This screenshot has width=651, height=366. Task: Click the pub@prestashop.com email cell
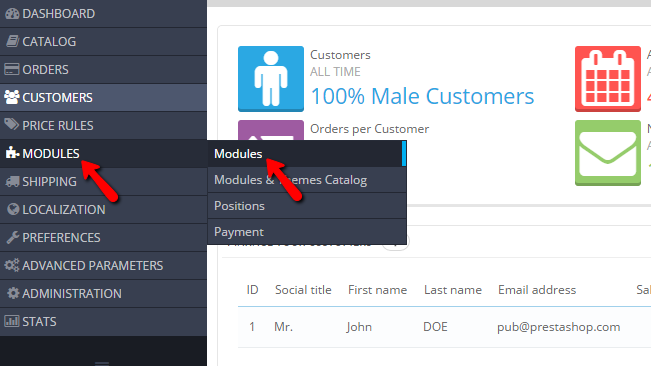558,327
